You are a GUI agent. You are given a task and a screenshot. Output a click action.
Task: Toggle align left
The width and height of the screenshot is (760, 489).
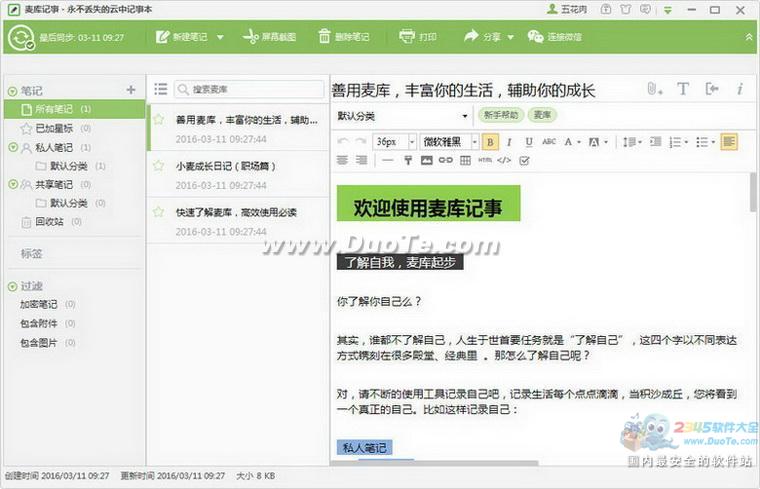pyautogui.click(x=729, y=142)
